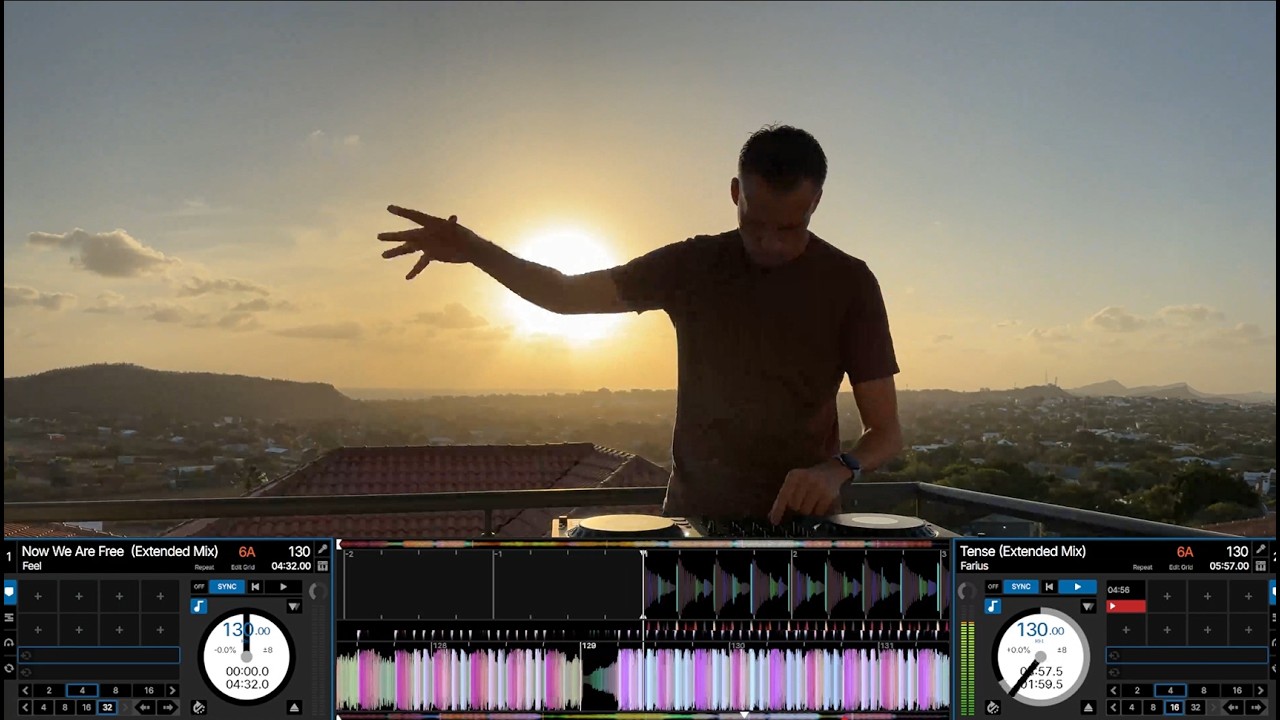Pause the playing blue button on deck 2
1280x720 pixels.
[x=1078, y=587]
